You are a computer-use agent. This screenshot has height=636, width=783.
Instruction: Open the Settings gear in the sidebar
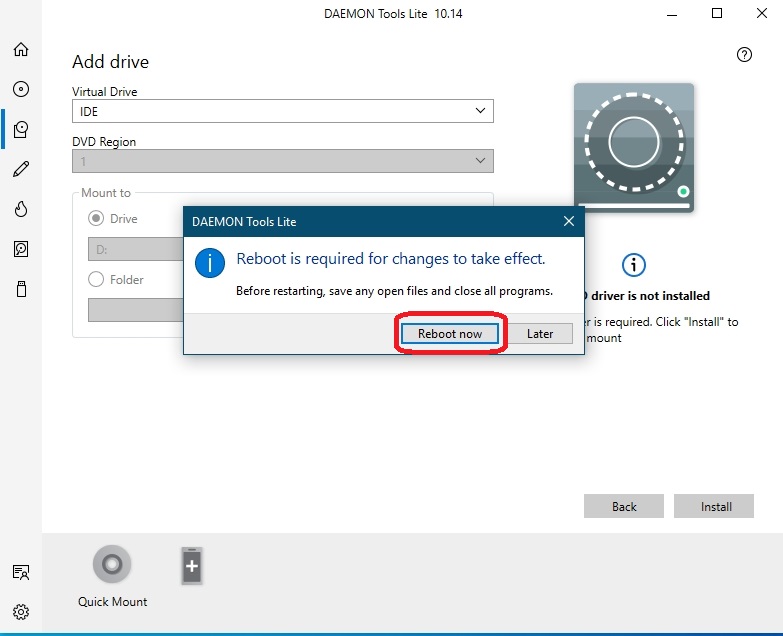21,612
